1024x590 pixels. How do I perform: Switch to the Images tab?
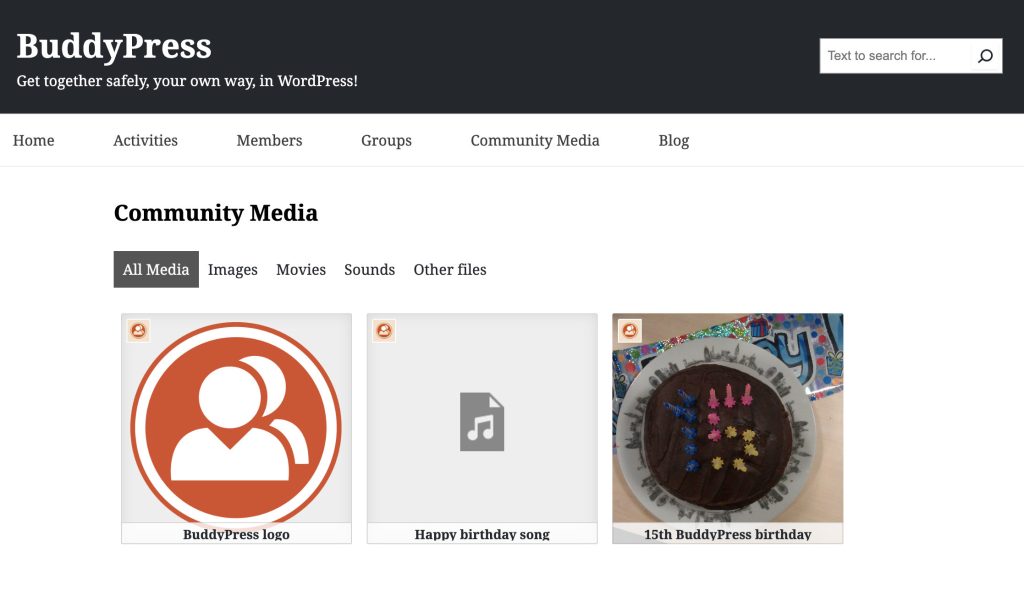click(232, 270)
